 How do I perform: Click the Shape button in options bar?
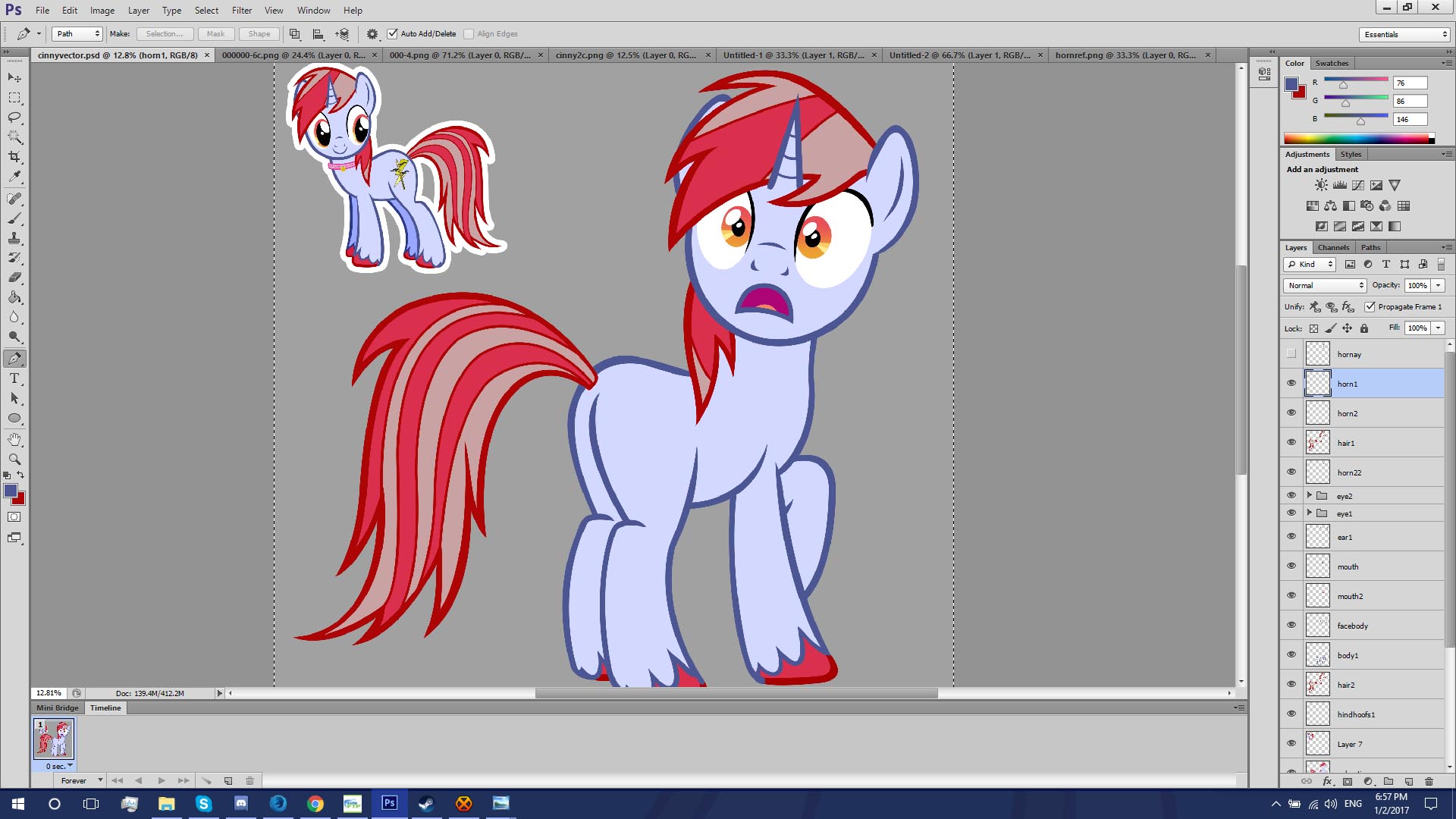(259, 33)
